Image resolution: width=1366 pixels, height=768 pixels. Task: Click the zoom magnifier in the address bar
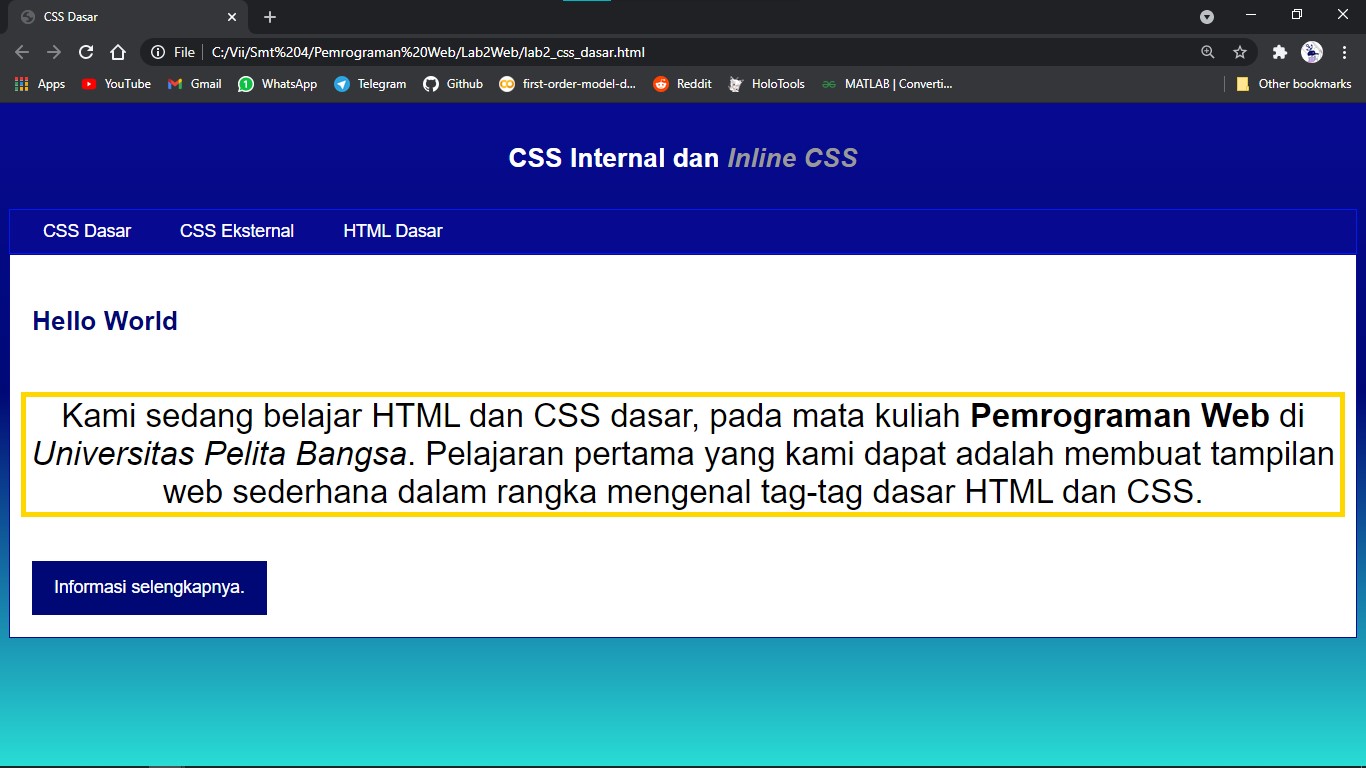click(1208, 51)
